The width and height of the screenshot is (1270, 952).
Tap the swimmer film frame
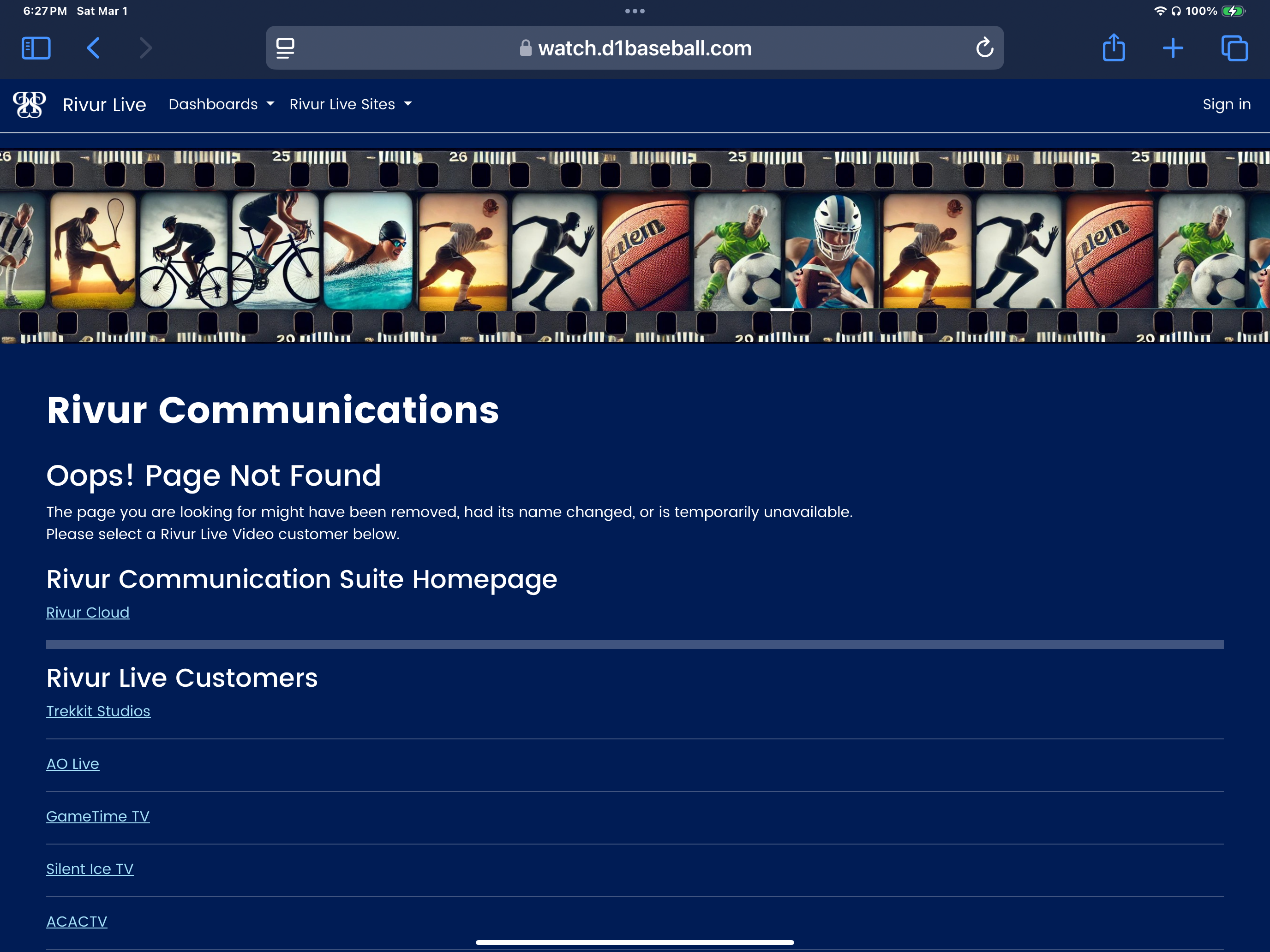[368, 251]
